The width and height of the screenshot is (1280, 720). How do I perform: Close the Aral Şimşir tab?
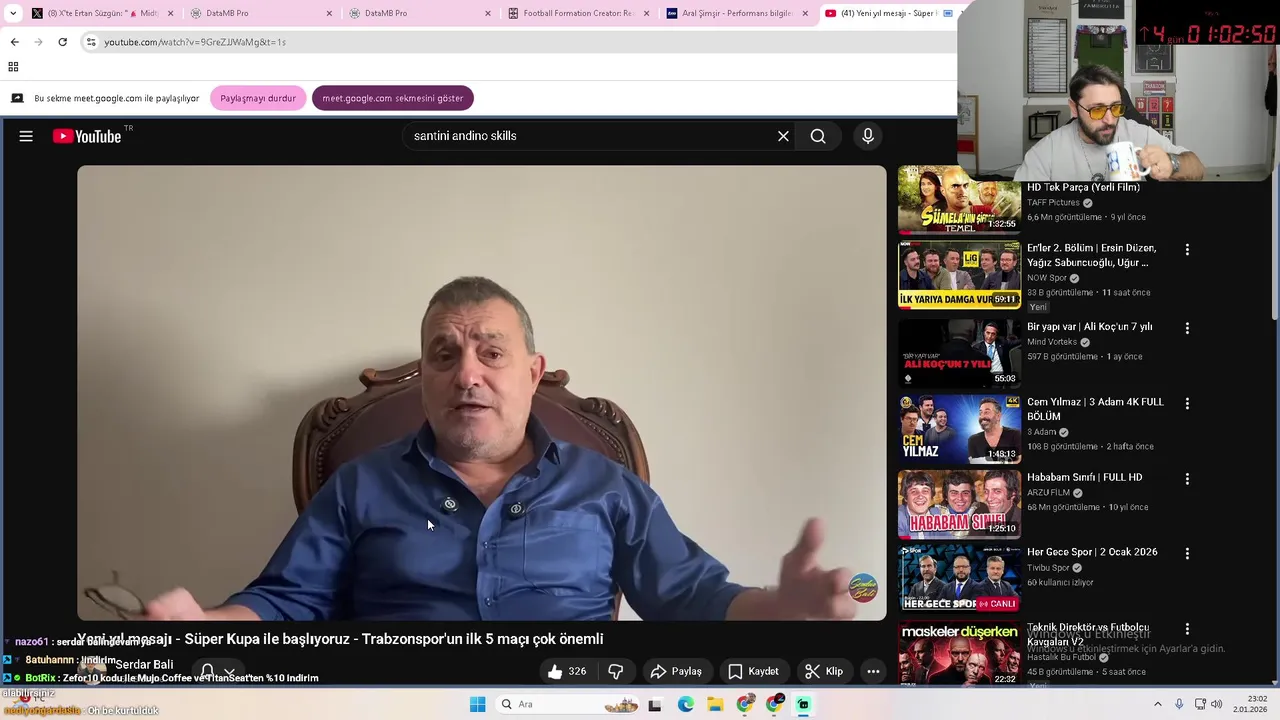click(805, 13)
